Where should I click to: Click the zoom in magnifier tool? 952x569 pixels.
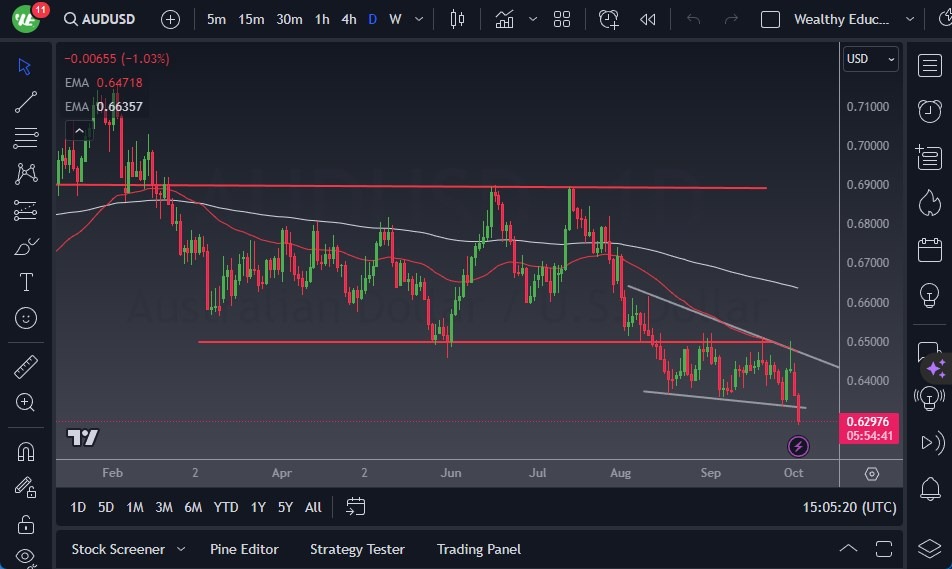26,402
